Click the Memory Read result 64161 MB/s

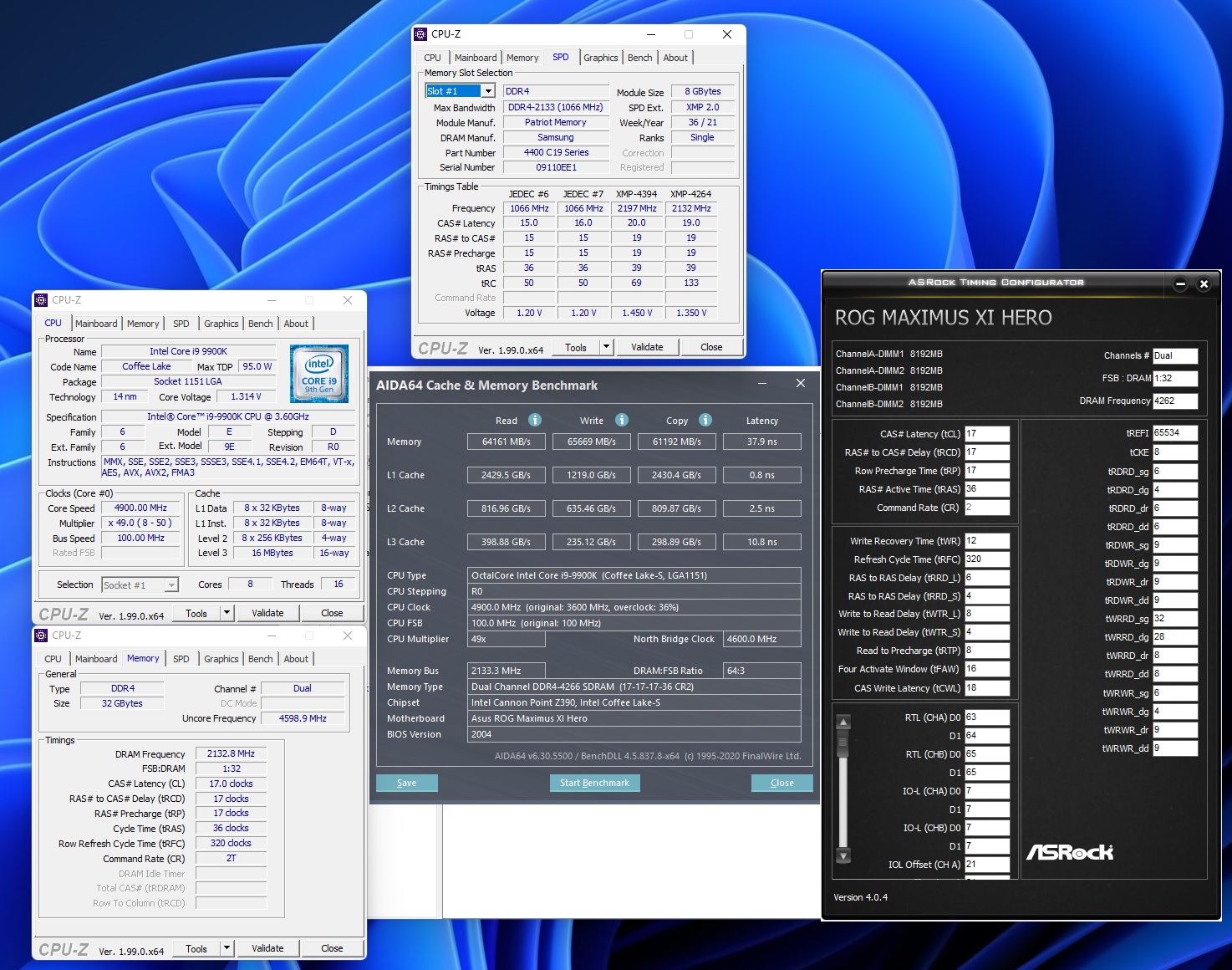tap(507, 442)
